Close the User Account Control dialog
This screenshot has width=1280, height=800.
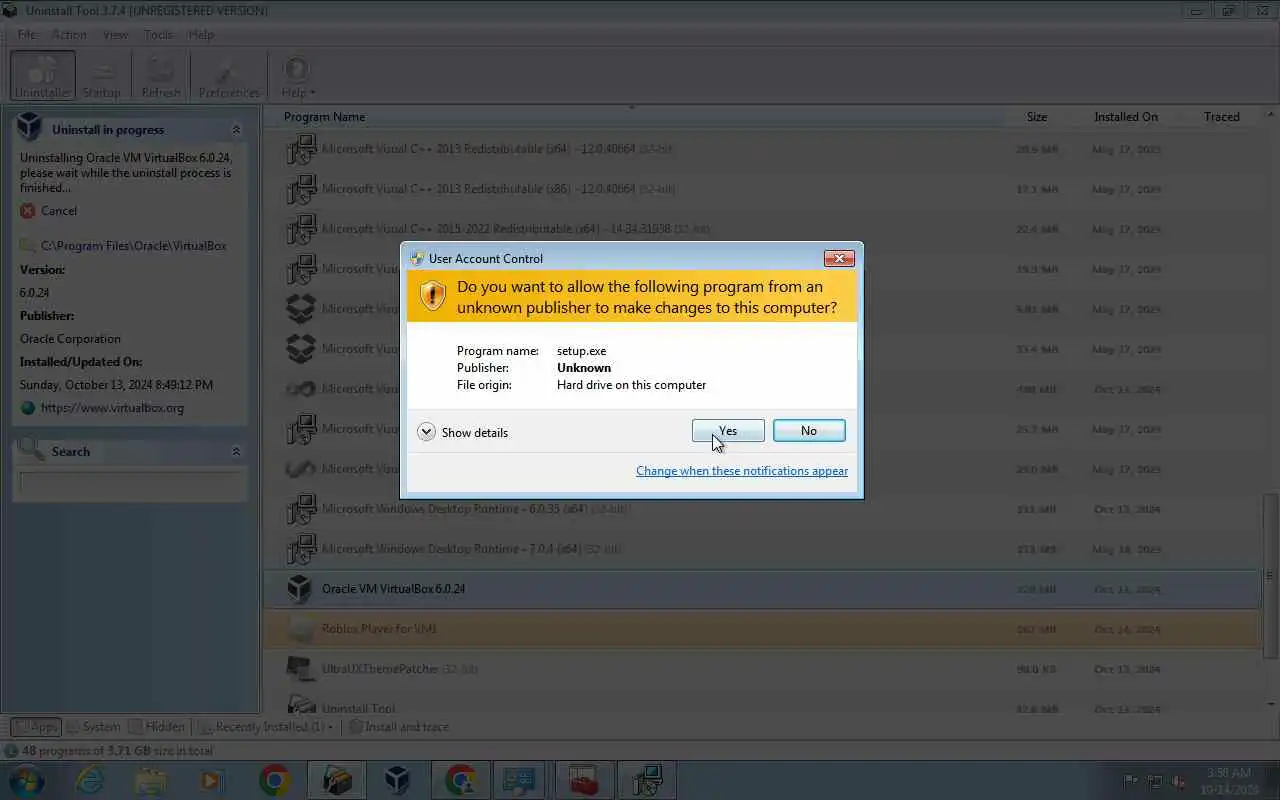[839, 258]
